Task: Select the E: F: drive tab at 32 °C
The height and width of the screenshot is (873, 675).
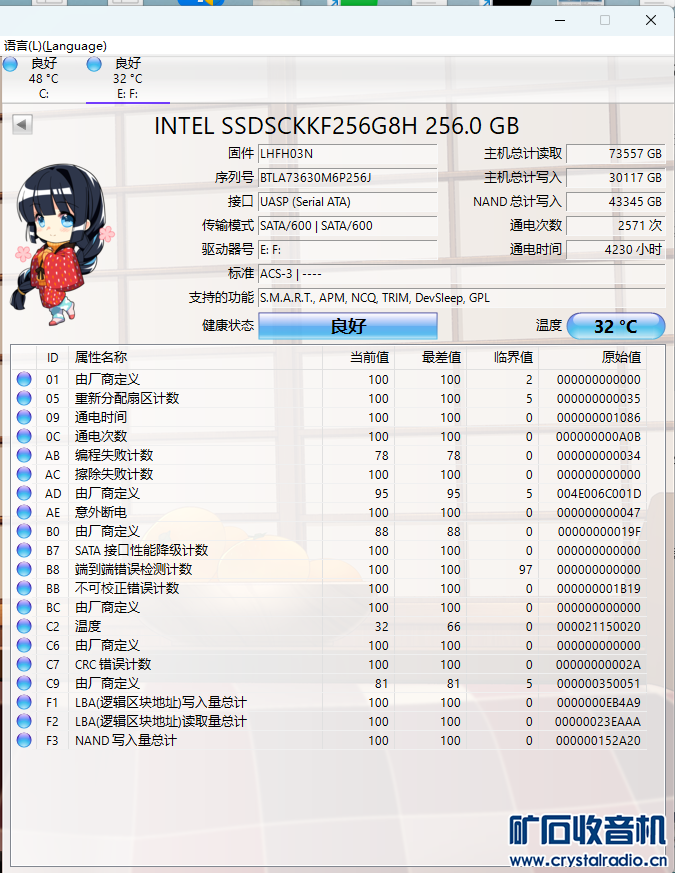Action: [x=128, y=79]
